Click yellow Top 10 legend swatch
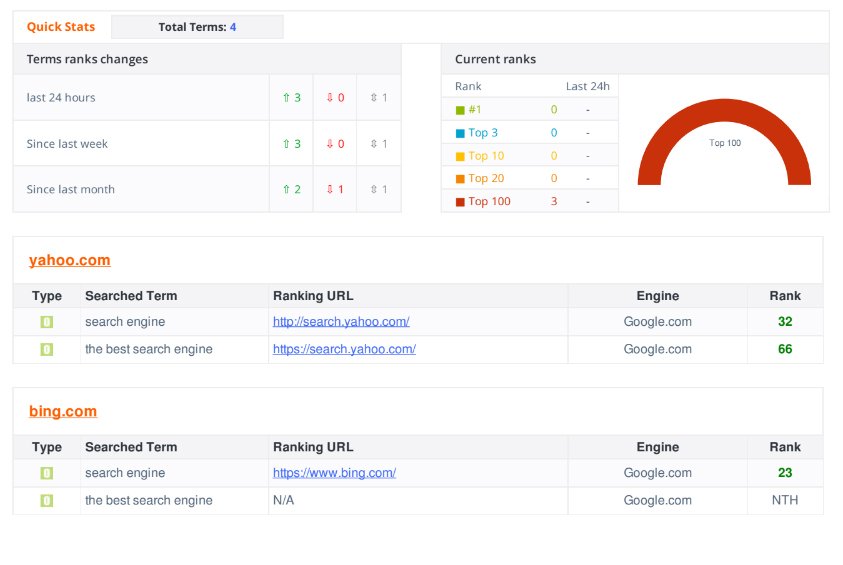The height and width of the screenshot is (565, 843). point(460,156)
